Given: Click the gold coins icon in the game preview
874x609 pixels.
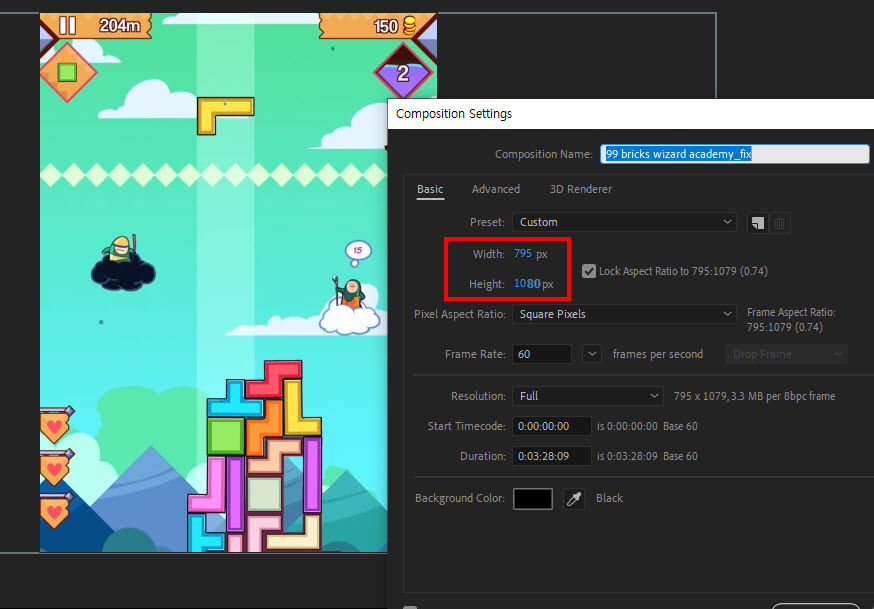Looking at the screenshot, I should coord(409,26).
